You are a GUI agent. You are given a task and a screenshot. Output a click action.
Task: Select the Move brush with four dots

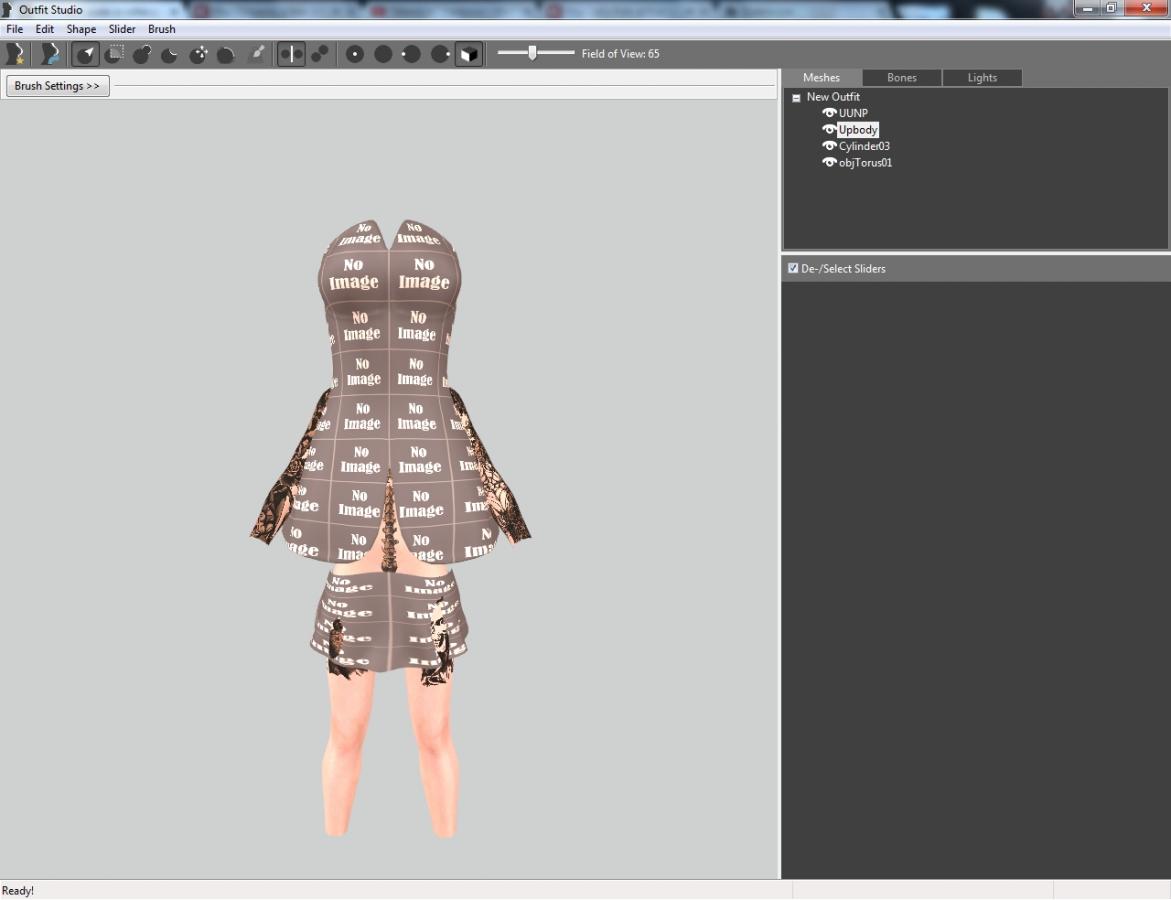[x=198, y=54]
